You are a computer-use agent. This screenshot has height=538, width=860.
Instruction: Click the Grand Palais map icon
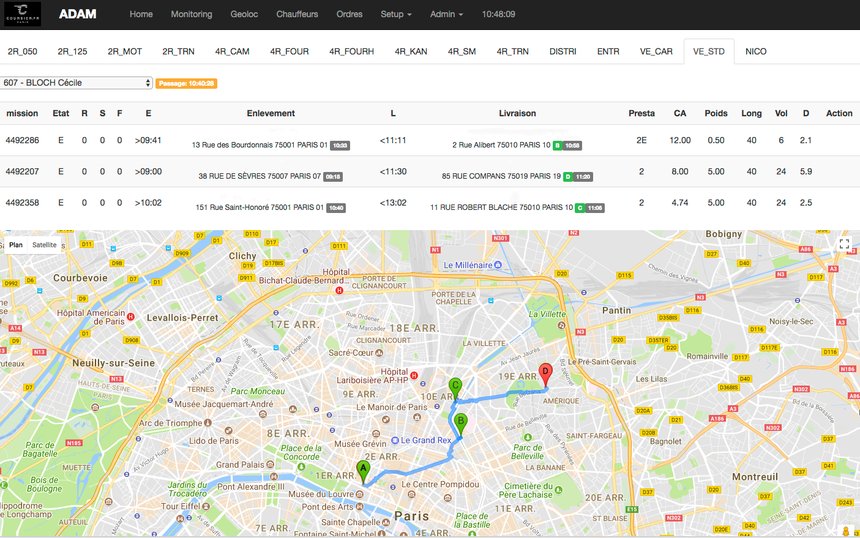(269, 465)
